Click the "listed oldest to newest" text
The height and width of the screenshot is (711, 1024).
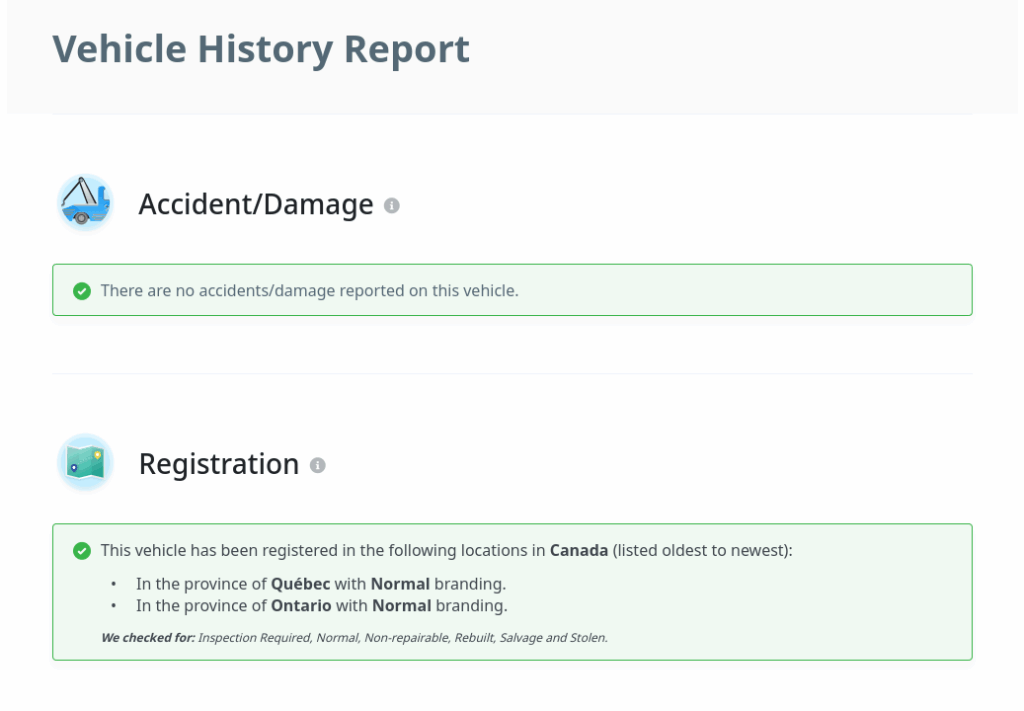pos(702,551)
